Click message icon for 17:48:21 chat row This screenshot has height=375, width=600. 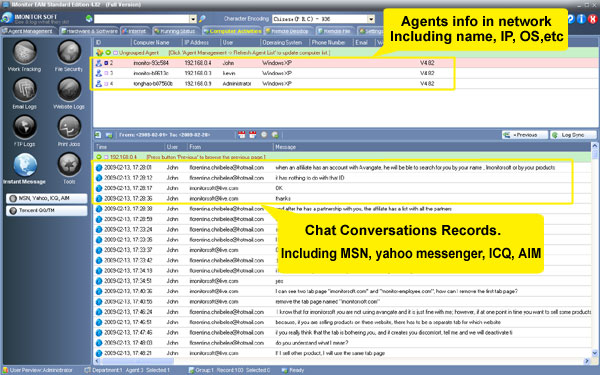point(99,353)
